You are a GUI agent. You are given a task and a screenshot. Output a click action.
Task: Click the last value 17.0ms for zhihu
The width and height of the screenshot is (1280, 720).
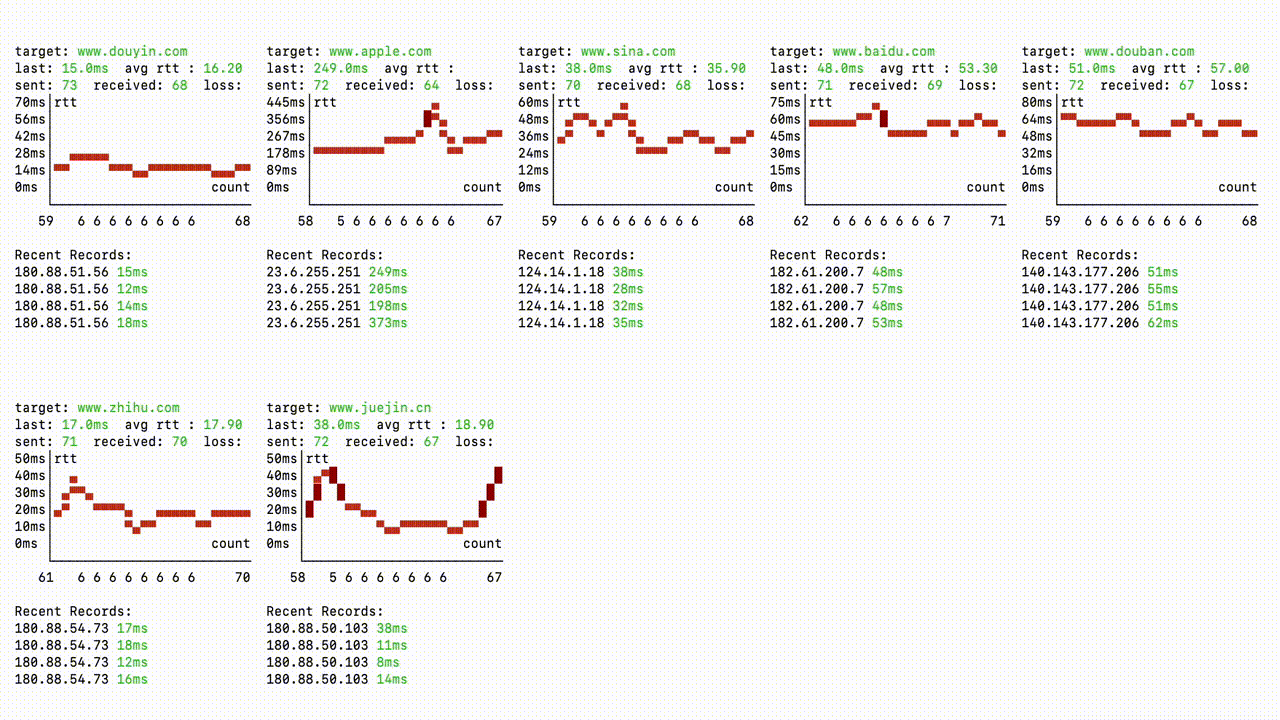pyautogui.click(x=85, y=424)
